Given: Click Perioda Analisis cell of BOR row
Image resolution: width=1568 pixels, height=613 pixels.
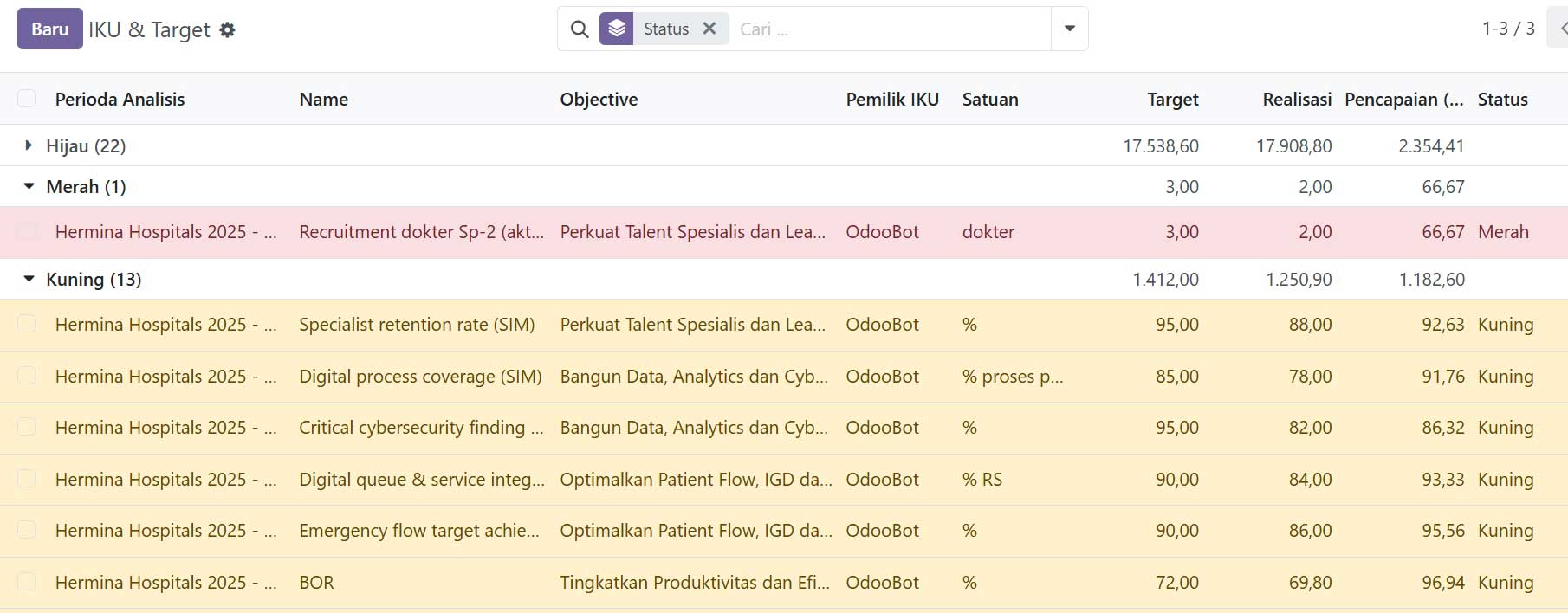Looking at the screenshot, I should point(166,583).
